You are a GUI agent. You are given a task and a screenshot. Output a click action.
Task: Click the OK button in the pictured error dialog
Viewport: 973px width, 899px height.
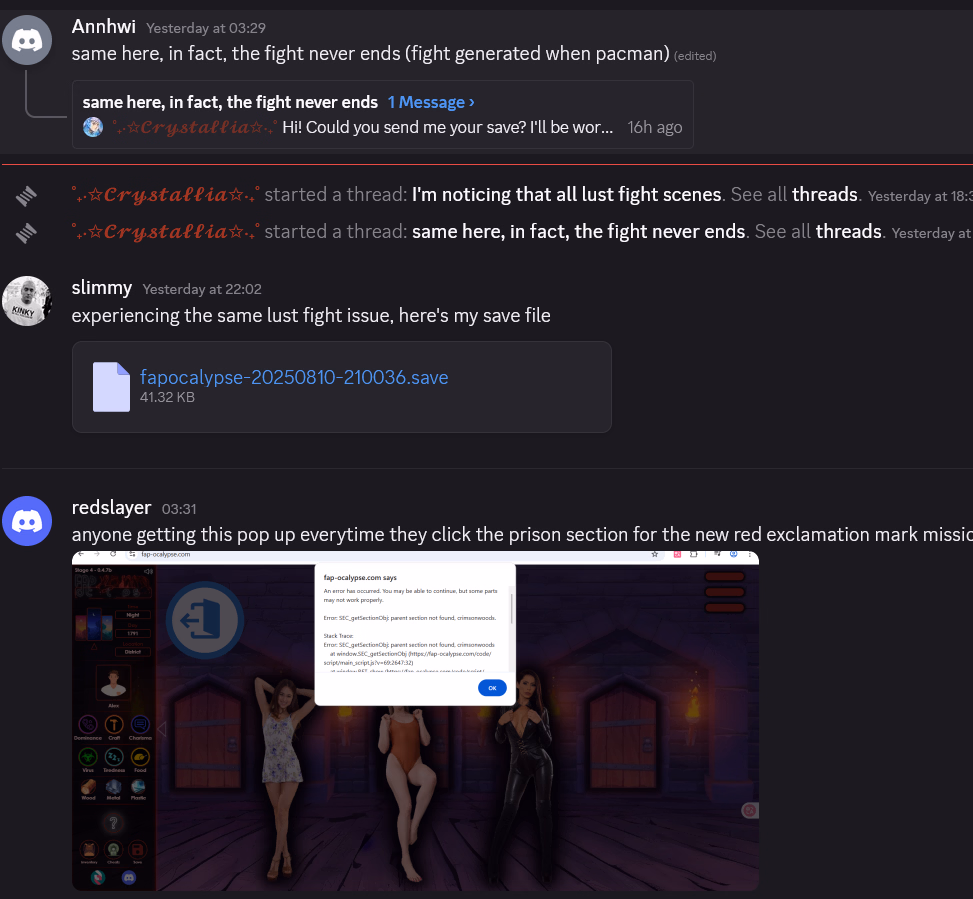[x=492, y=687]
